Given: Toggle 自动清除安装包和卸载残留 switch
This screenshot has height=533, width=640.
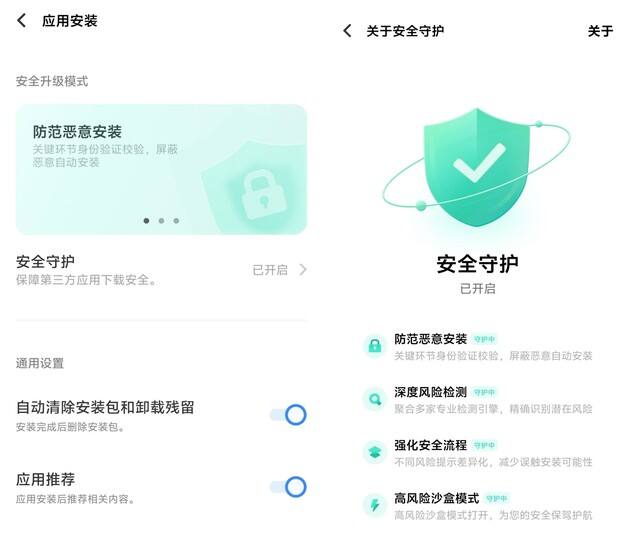Looking at the screenshot, I should point(289,415).
